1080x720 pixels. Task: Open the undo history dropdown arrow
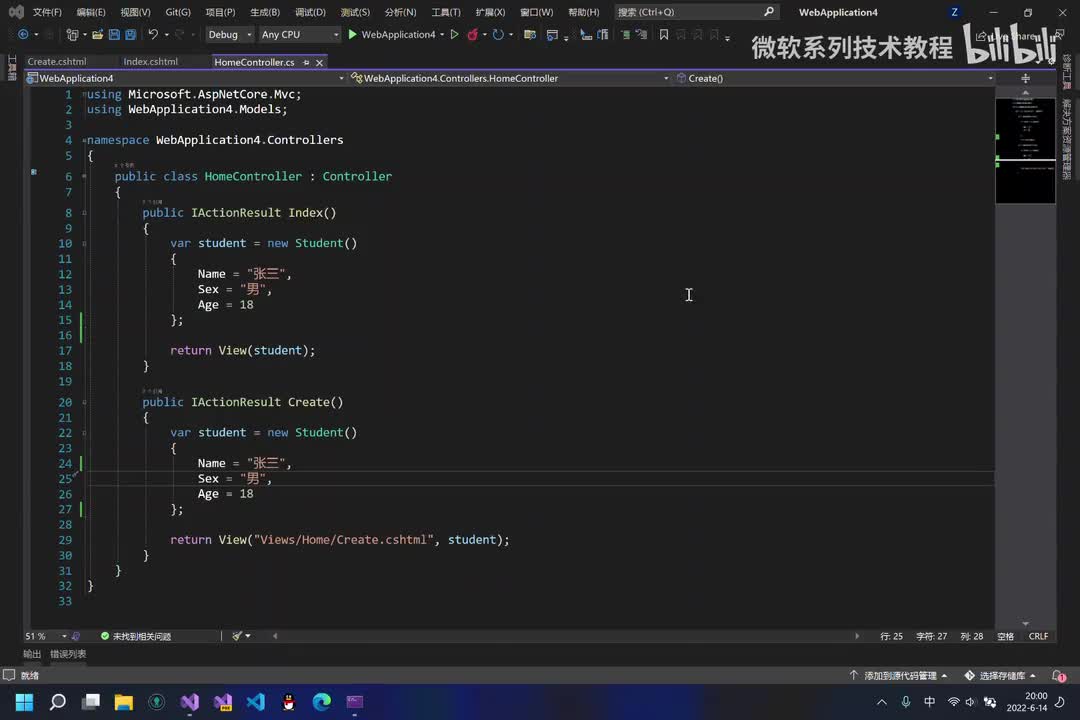(167, 34)
